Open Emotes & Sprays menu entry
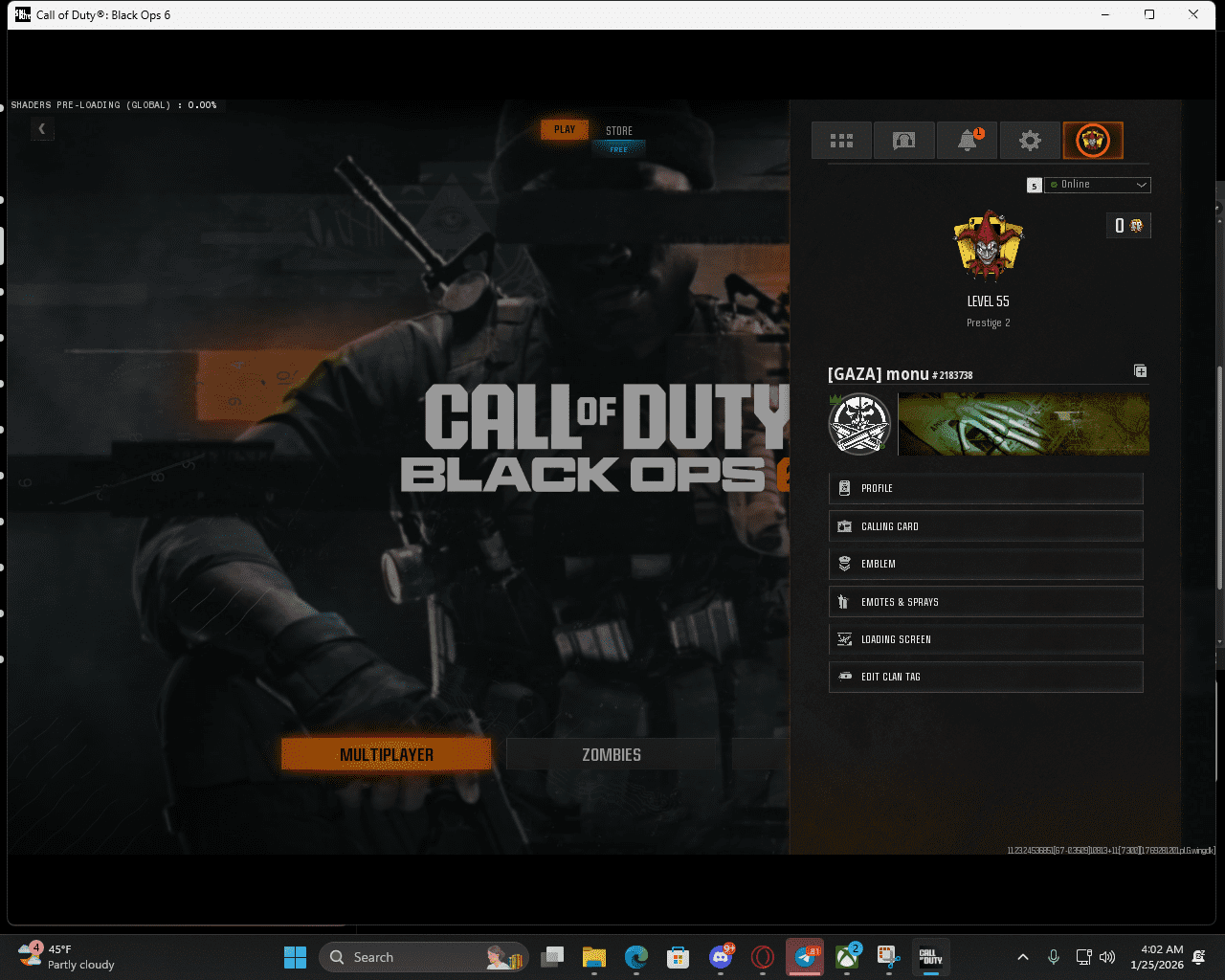 coord(985,602)
